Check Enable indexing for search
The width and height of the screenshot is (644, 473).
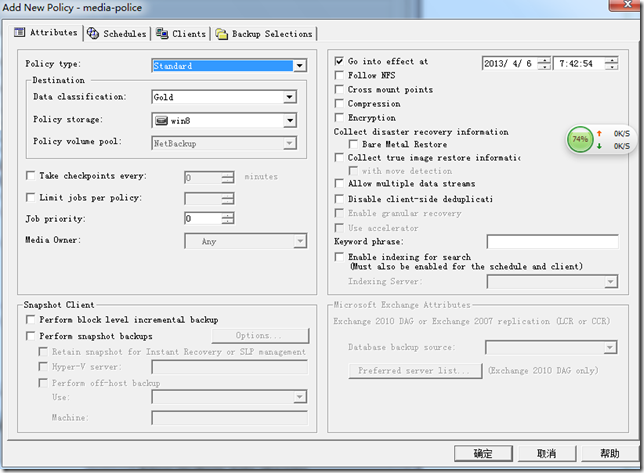point(339,257)
